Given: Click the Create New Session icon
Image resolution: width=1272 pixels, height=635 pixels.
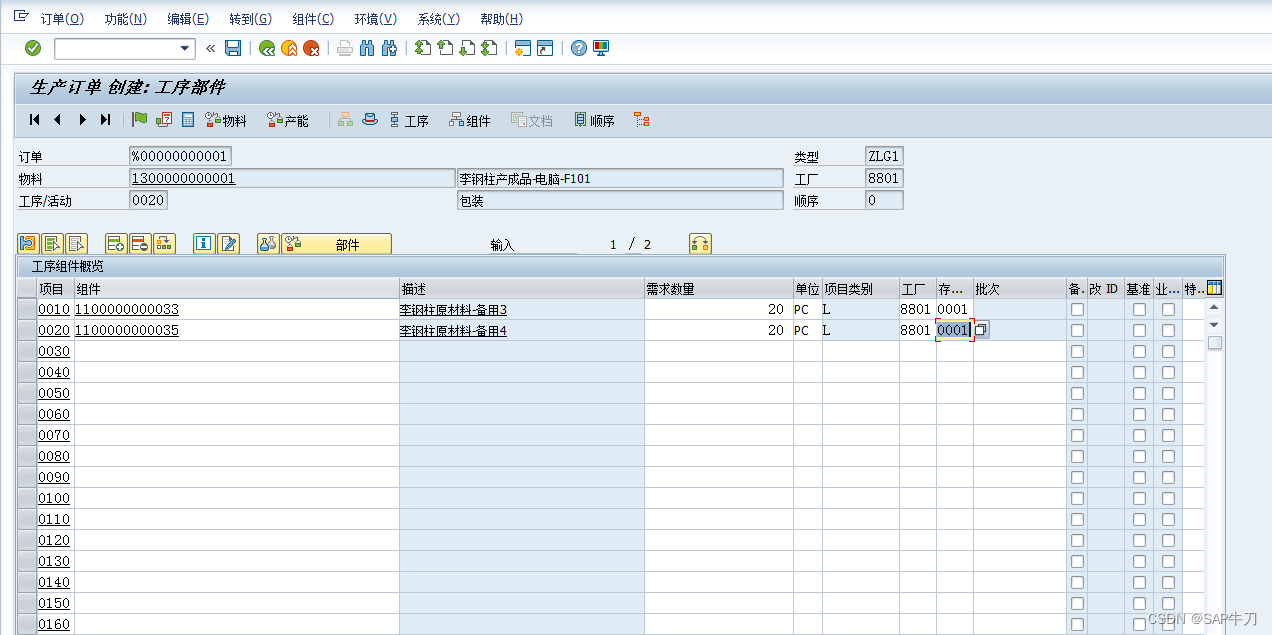Looking at the screenshot, I should (x=522, y=48).
